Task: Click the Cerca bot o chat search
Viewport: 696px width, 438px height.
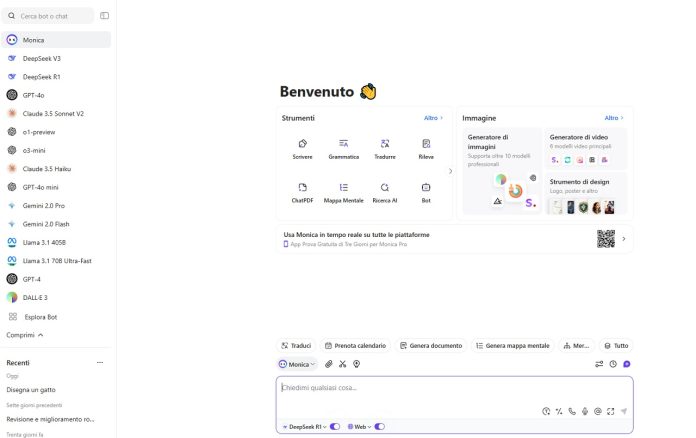Action: click(48, 16)
